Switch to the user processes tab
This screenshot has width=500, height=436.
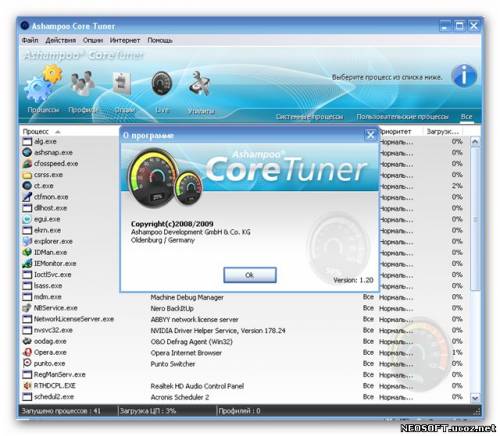402,117
